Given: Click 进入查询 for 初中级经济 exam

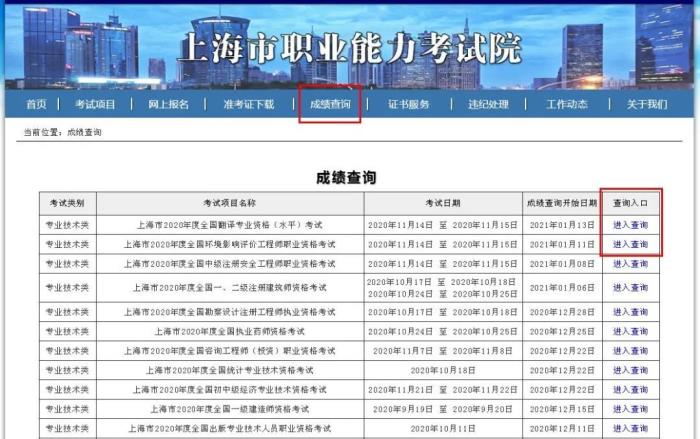Looking at the screenshot, I should click(x=630, y=390).
